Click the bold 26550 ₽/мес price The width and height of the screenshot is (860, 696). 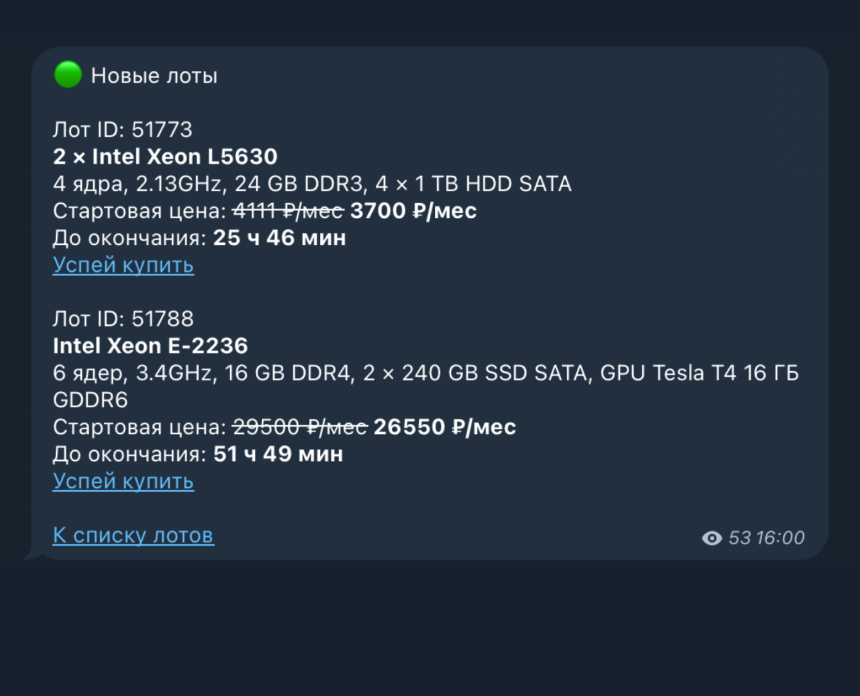(444, 427)
